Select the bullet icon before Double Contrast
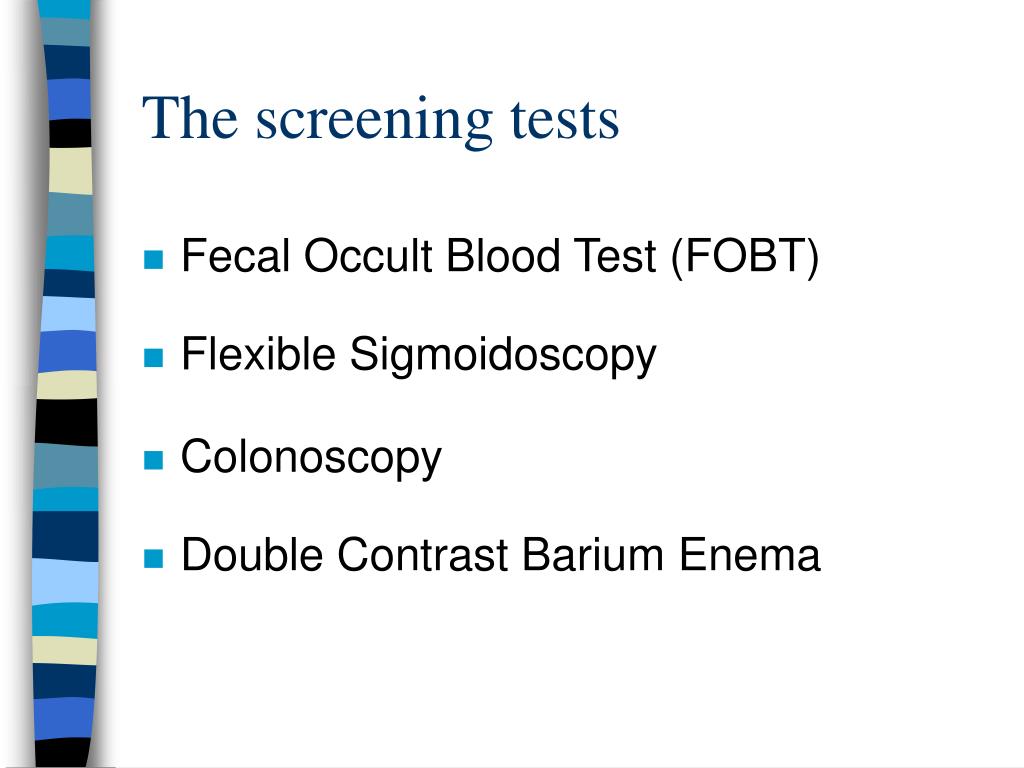 [x=153, y=559]
